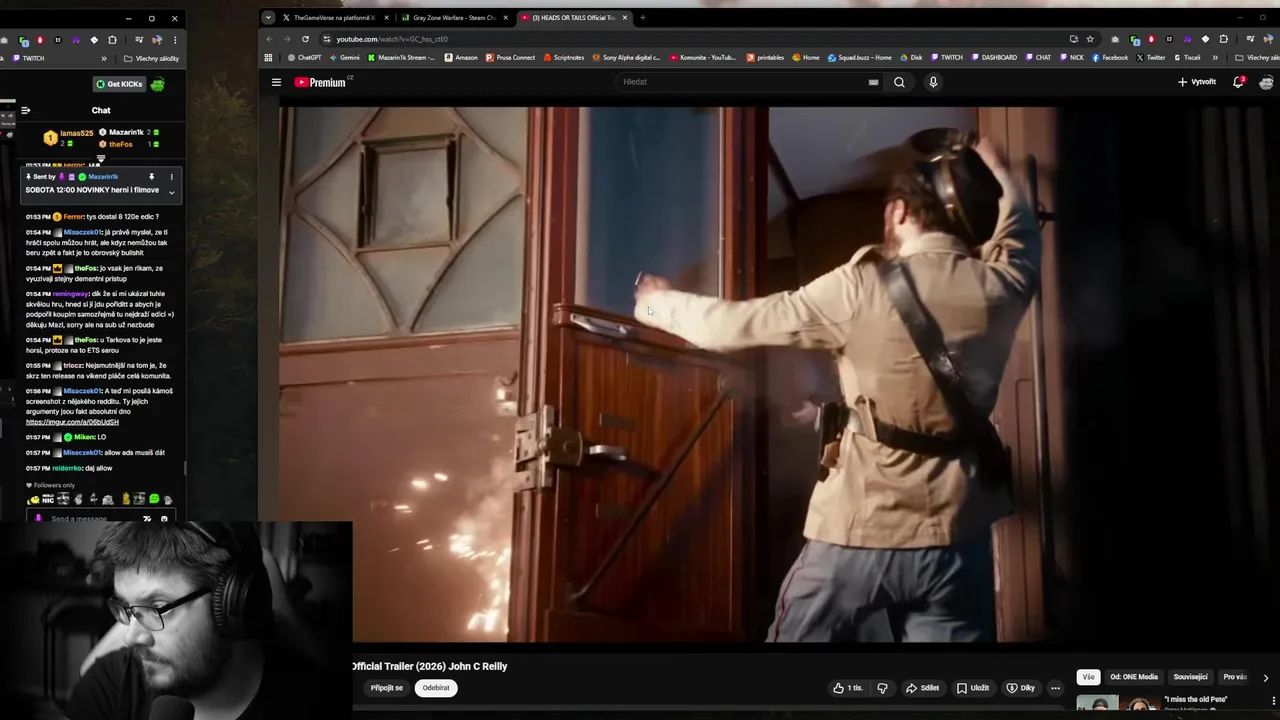Image resolution: width=1280 pixels, height=720 pixels.
Task: Open the apps grid in bookmarks bar
Action: 268,58
